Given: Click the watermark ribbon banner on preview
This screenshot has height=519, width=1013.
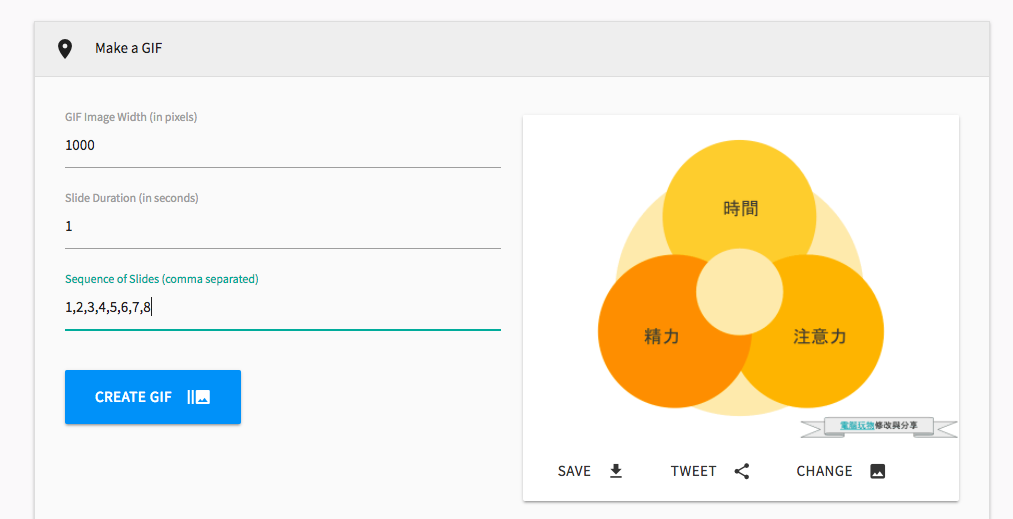Looking at the screenshot, I should click(879, 427).
